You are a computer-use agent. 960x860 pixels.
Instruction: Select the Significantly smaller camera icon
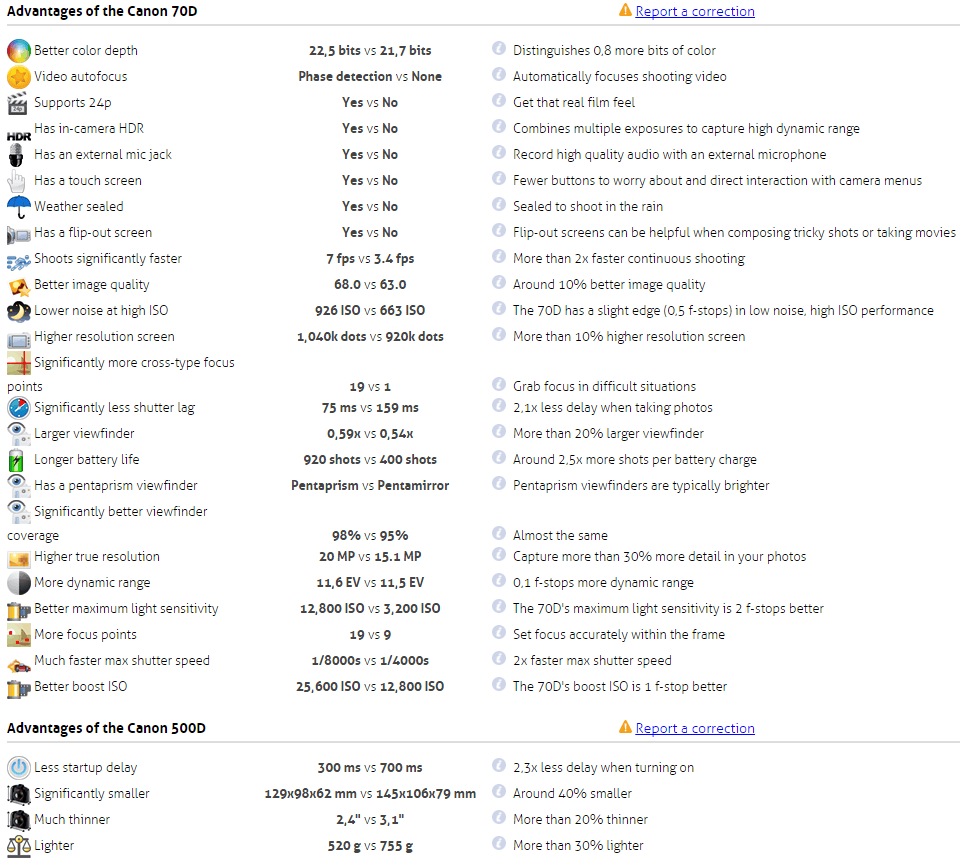coord(19,793)
